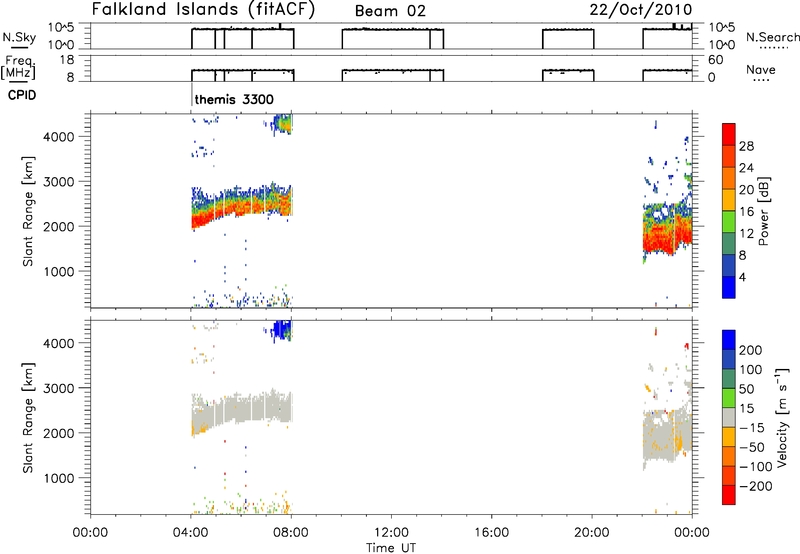The image size is (800, 554).
Task: Click the '100' label on Velocity colorbar
Action: (x=750, y=370)
